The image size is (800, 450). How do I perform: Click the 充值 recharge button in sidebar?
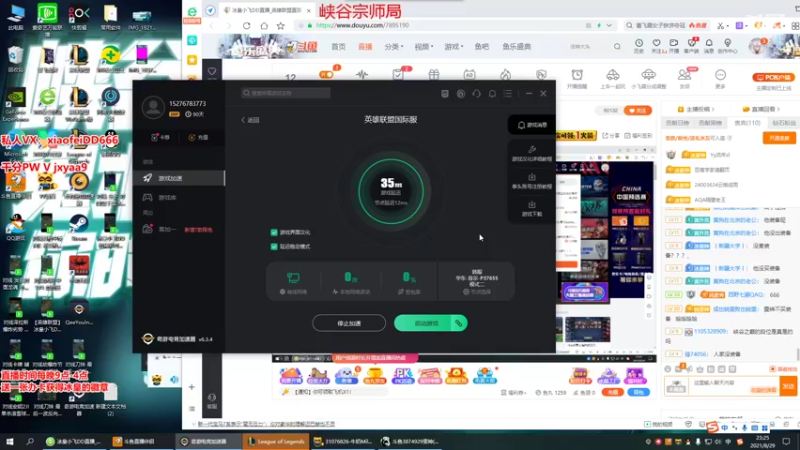pyautogui.click(x=198, y=137)
